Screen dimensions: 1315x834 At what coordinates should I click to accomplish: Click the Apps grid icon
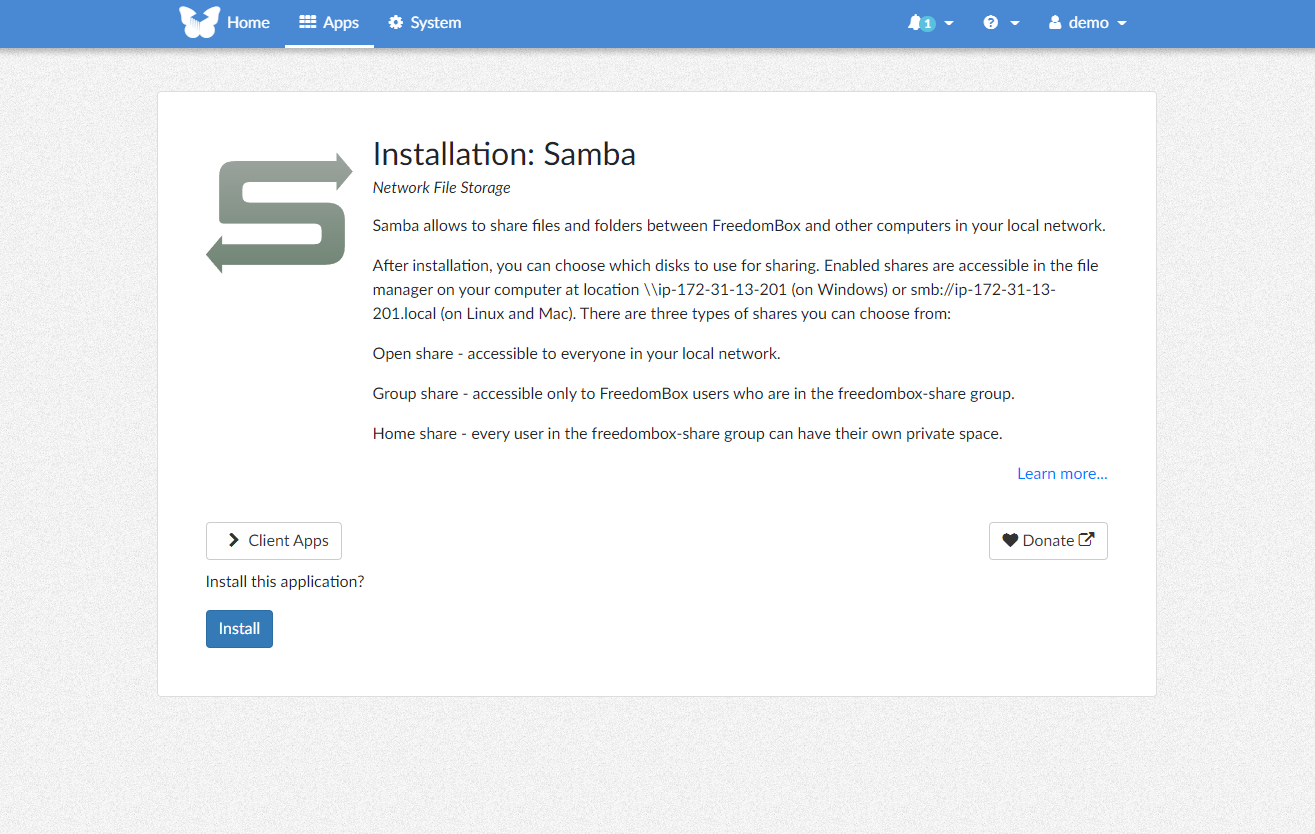click(308, 22)
